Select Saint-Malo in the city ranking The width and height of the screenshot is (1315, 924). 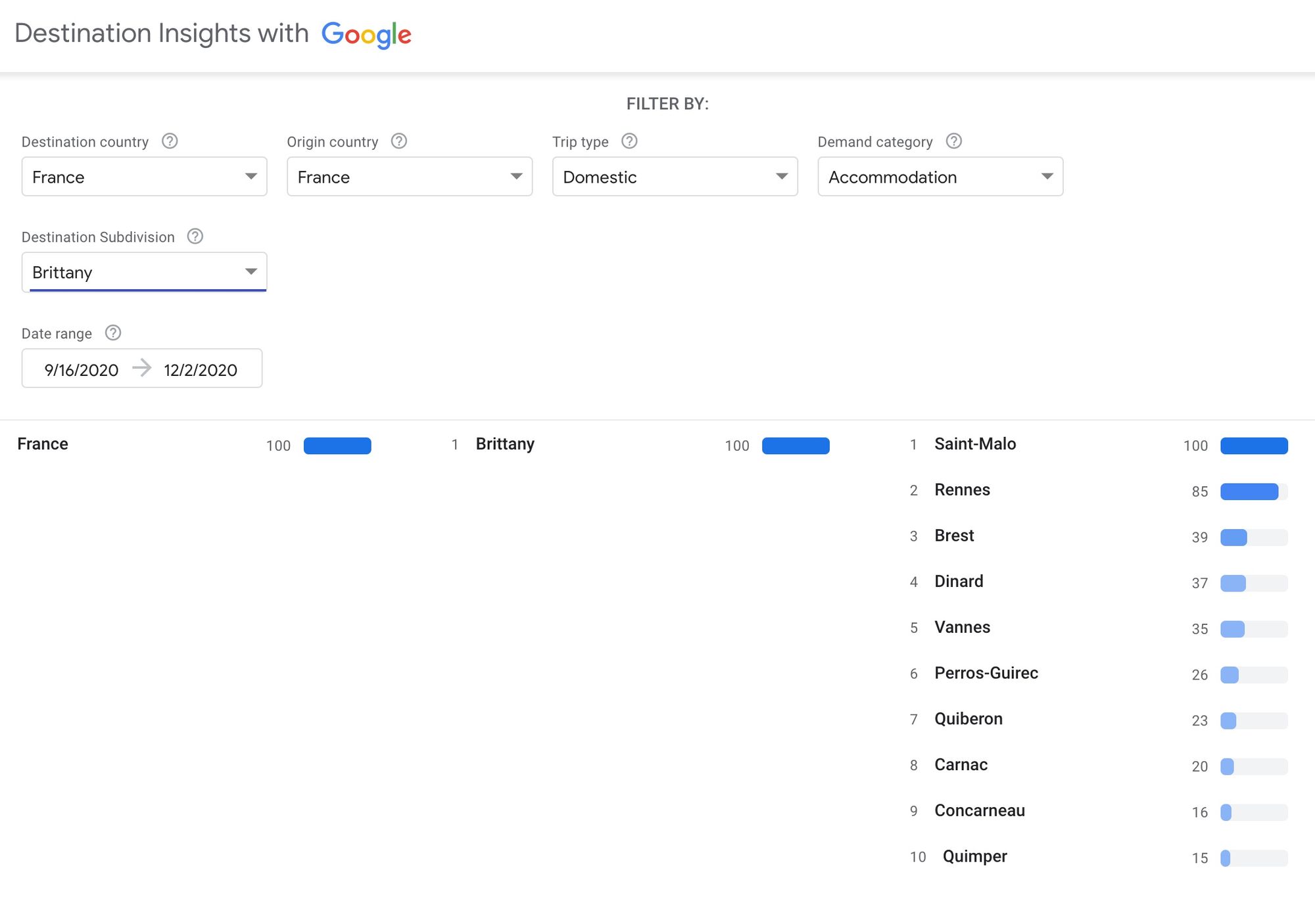(x=975, y=444)
